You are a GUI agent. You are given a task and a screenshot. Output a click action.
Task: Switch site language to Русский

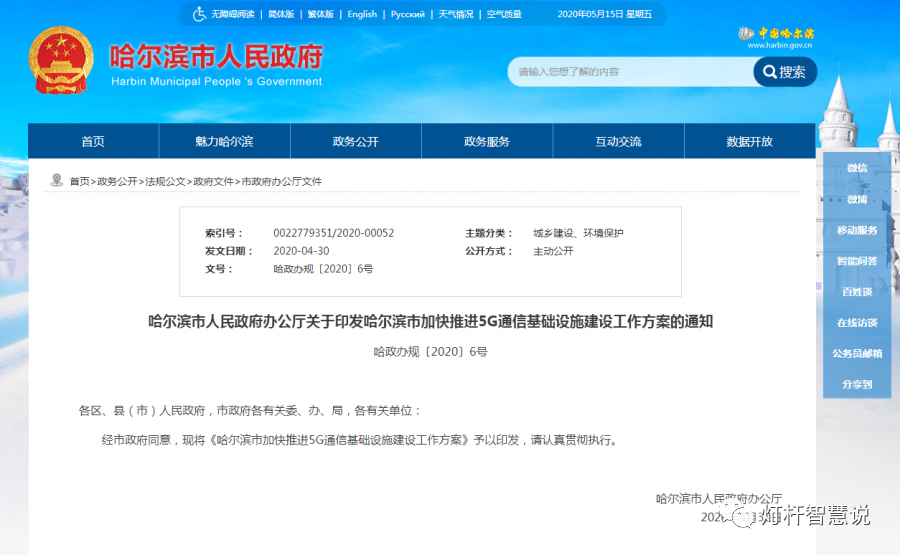click(408, 14)
